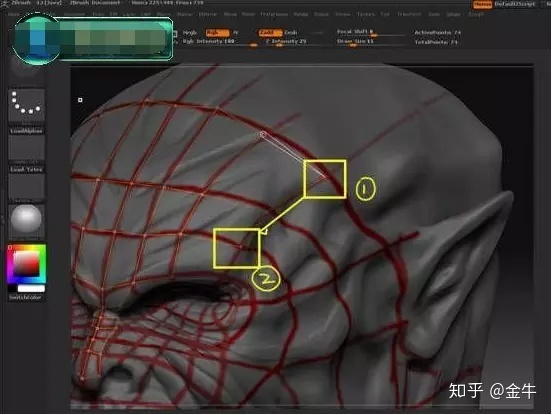Toggle the orange Rgb mode button
552x415 pixels.
pyautogui.click(x=217, y=33)
